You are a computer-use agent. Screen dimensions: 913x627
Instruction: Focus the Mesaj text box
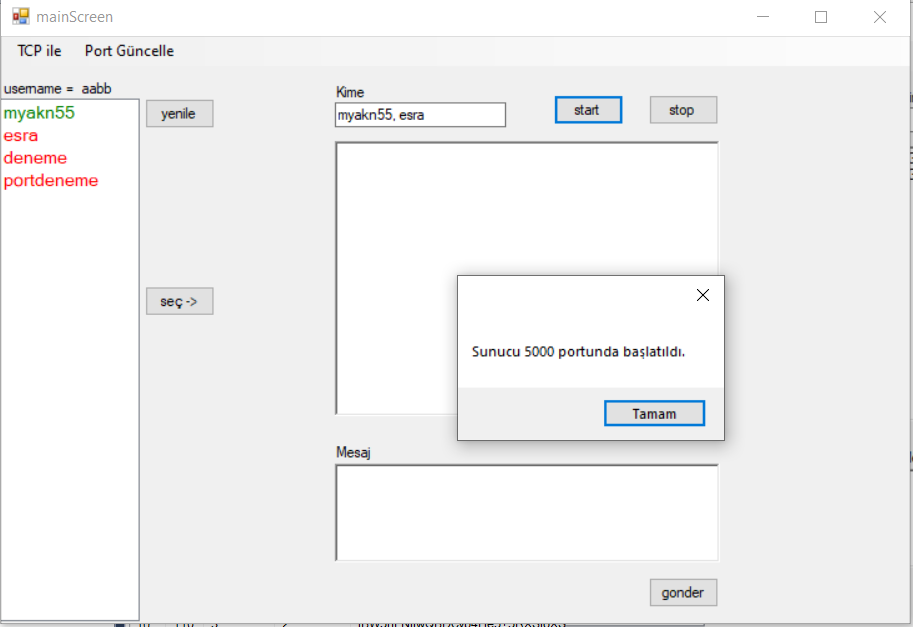tap(526, 512)
